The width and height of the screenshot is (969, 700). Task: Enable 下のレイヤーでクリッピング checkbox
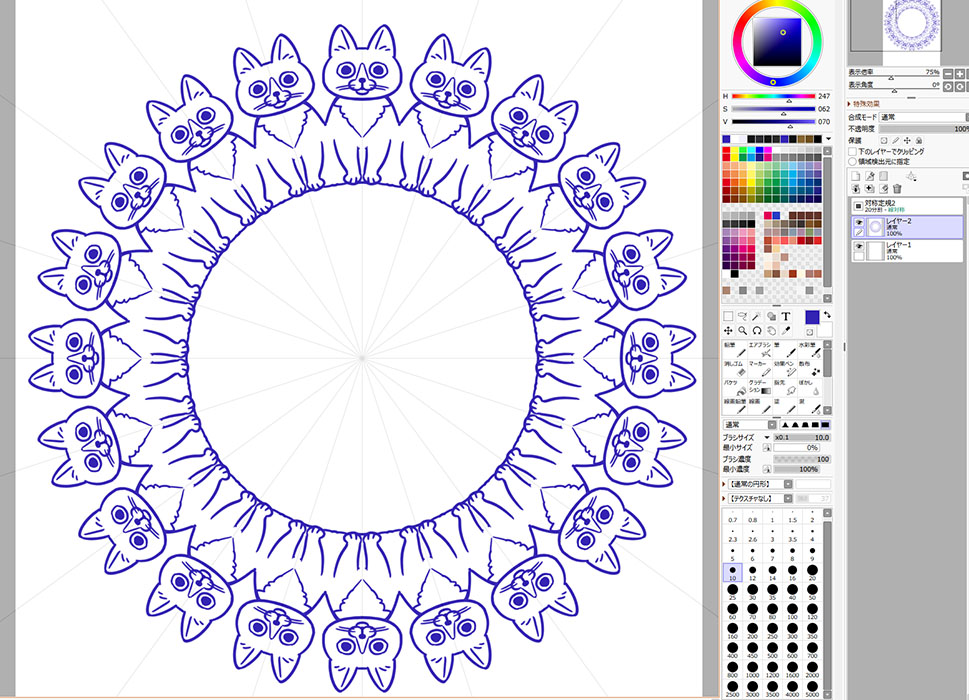click(852, 151)
